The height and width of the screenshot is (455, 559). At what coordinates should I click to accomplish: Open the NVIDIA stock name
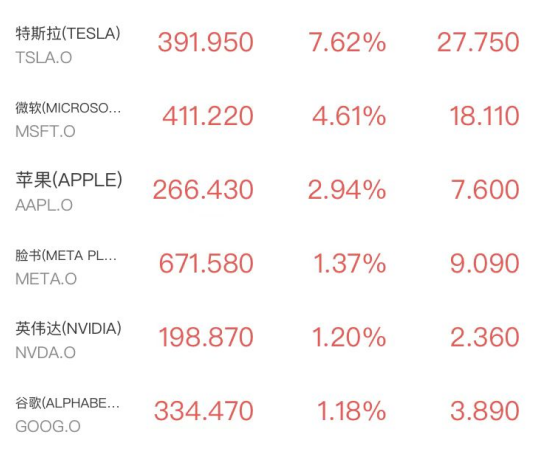coord(68,329)
